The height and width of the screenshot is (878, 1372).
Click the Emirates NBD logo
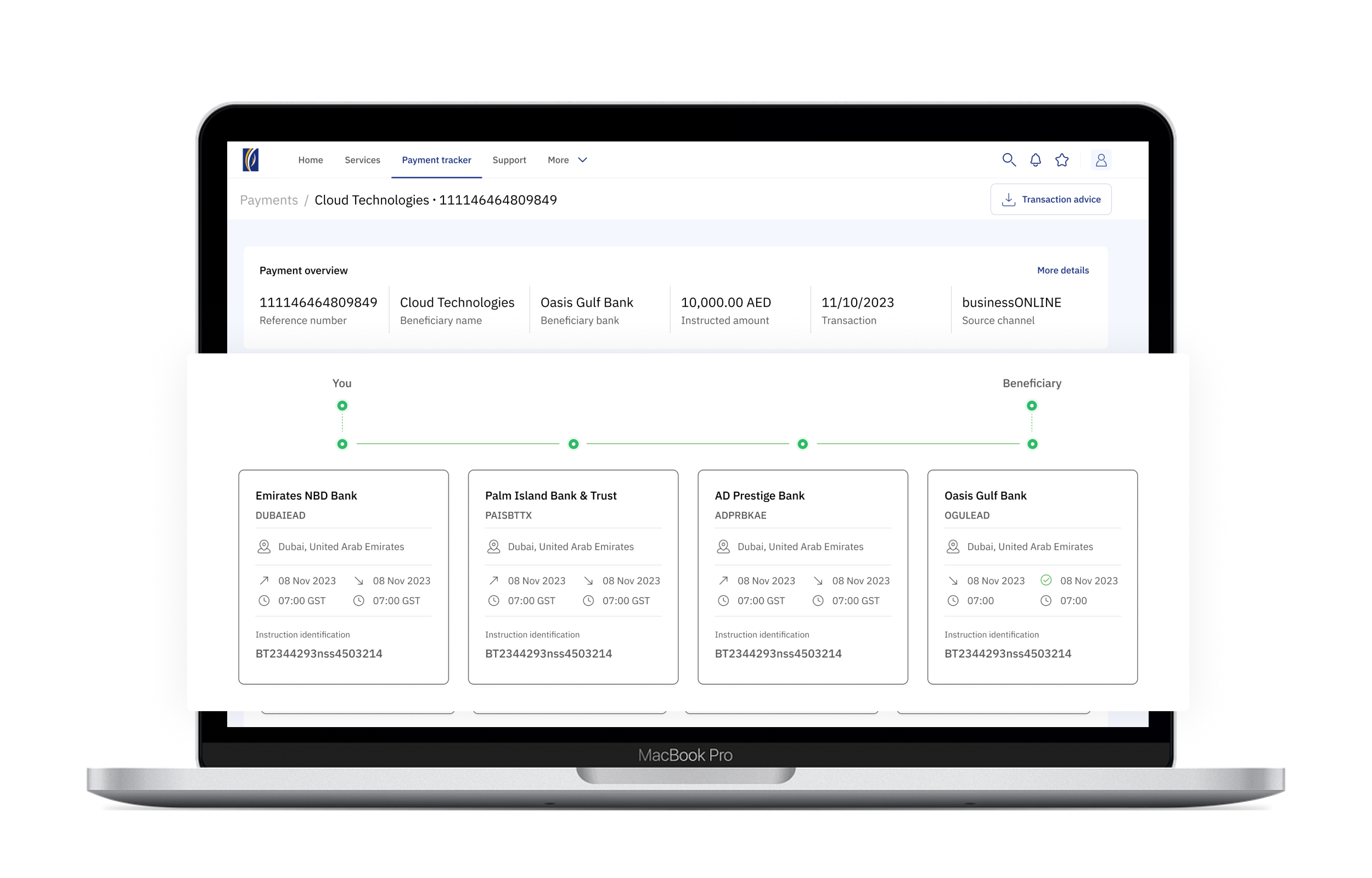pyautogui.click(x=251, y=160)
